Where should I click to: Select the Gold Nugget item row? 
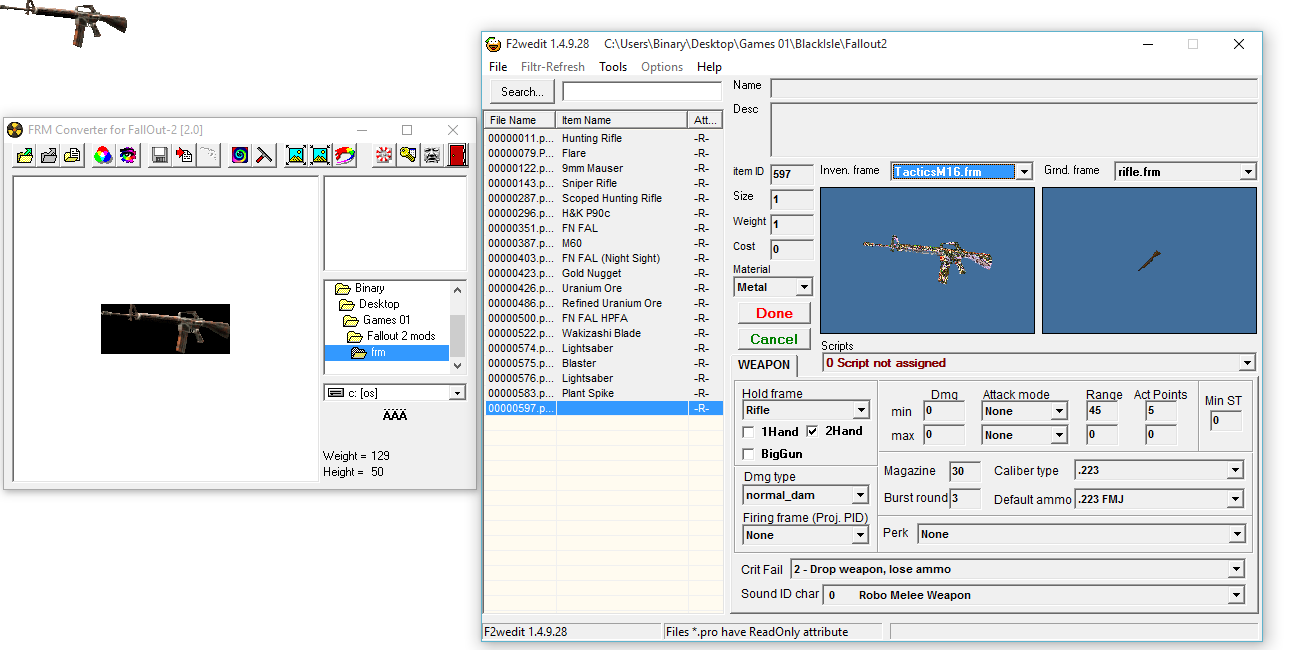tap(603, 273)
